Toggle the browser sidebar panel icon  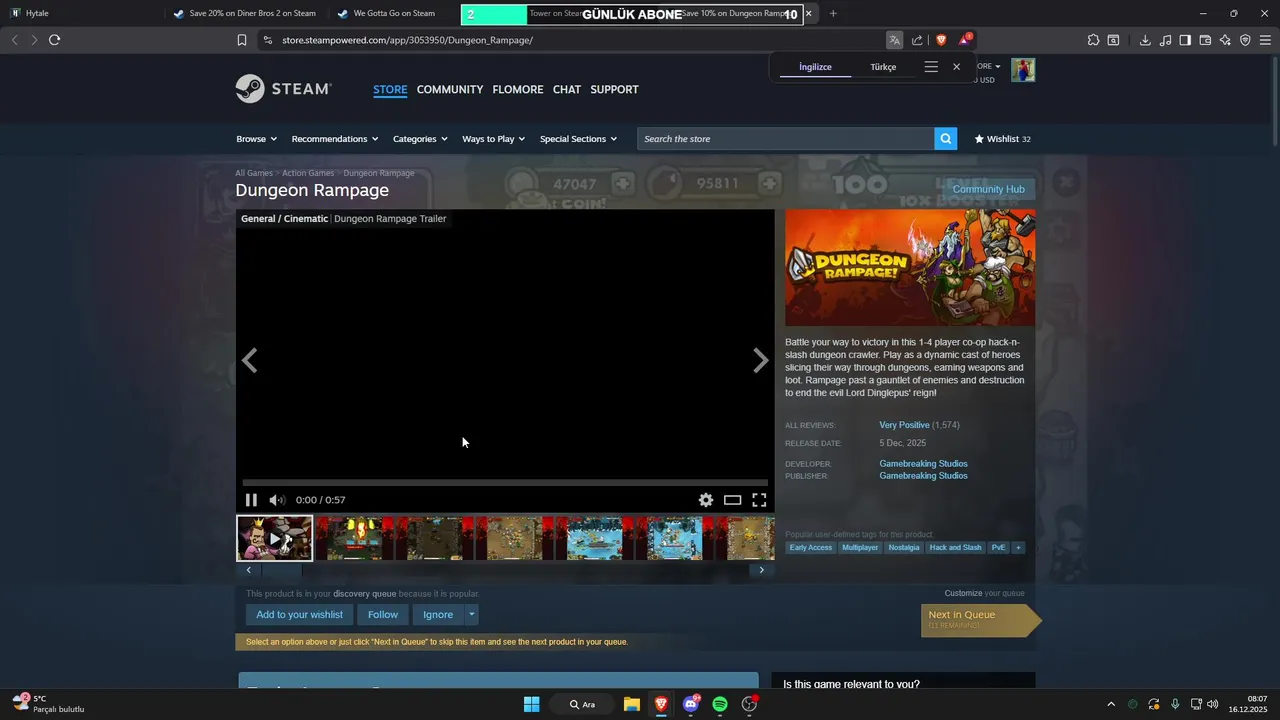point(1185,40)
